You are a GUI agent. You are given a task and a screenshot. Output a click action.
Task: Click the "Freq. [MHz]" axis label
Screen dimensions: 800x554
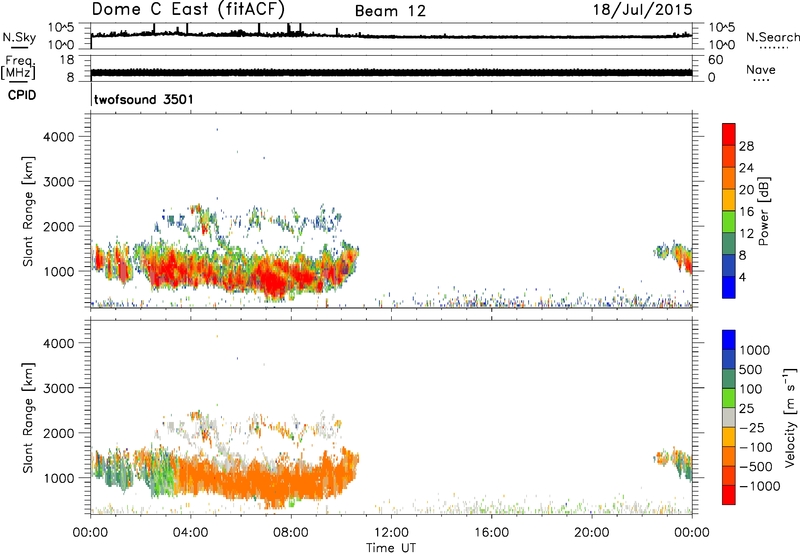(x=19, y=67)
